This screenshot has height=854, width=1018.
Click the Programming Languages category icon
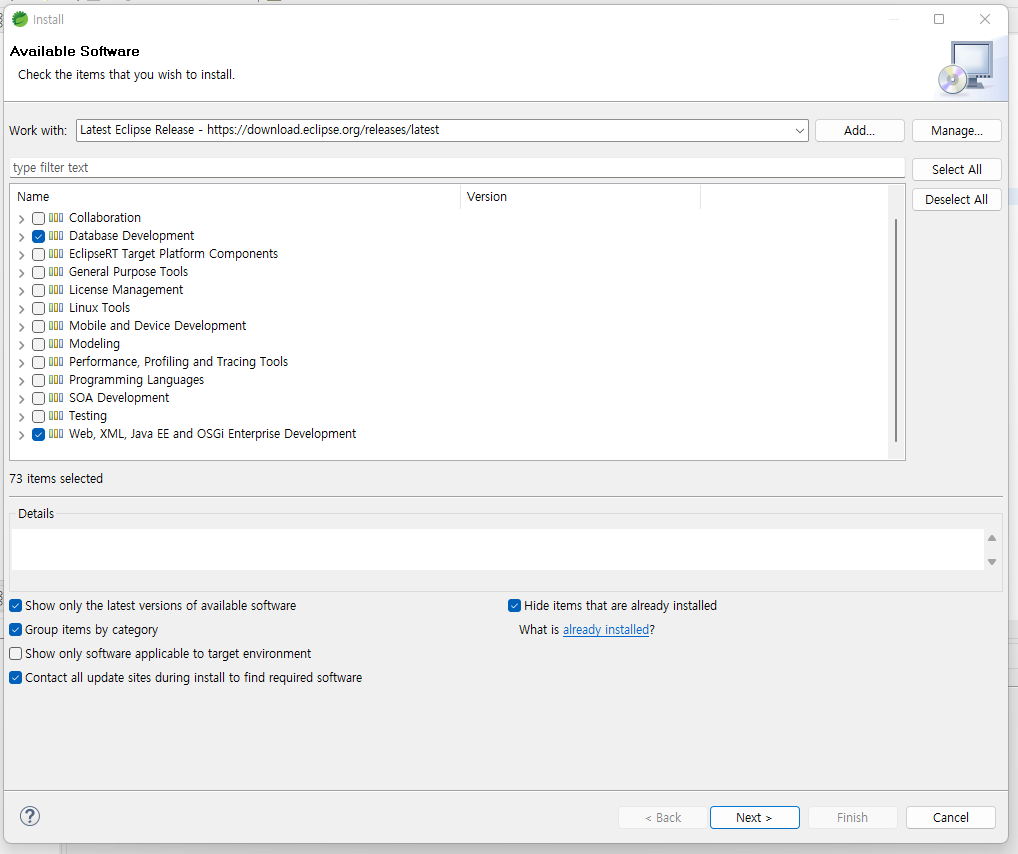tap(56, 380)
